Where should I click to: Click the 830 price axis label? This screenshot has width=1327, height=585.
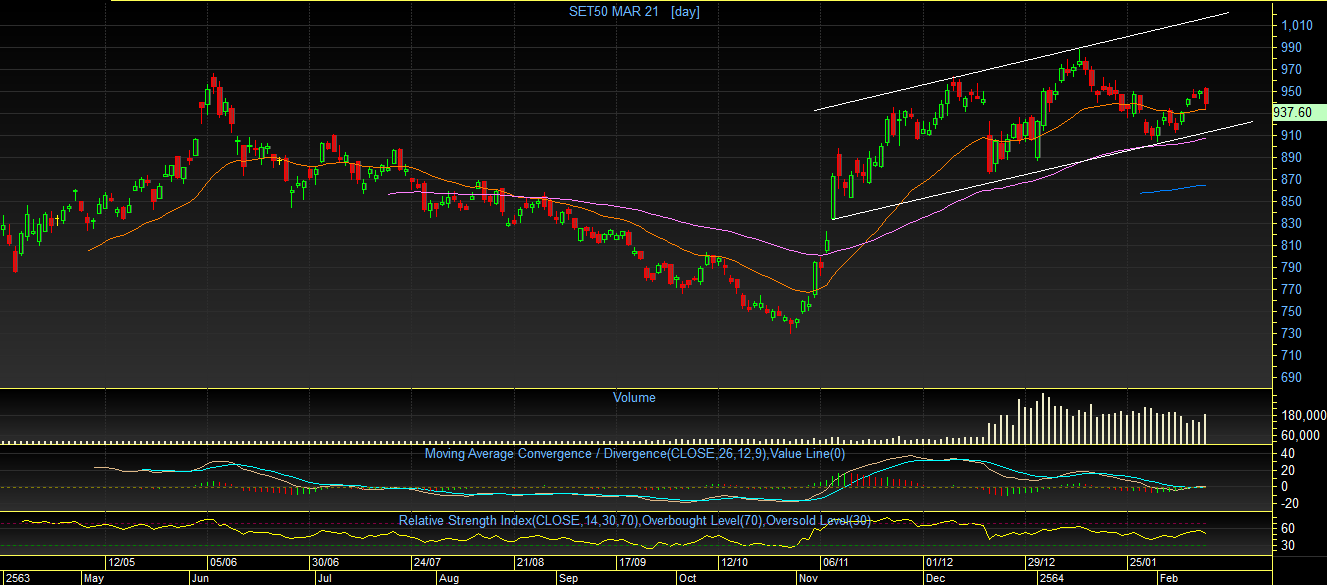[1291, 223]
